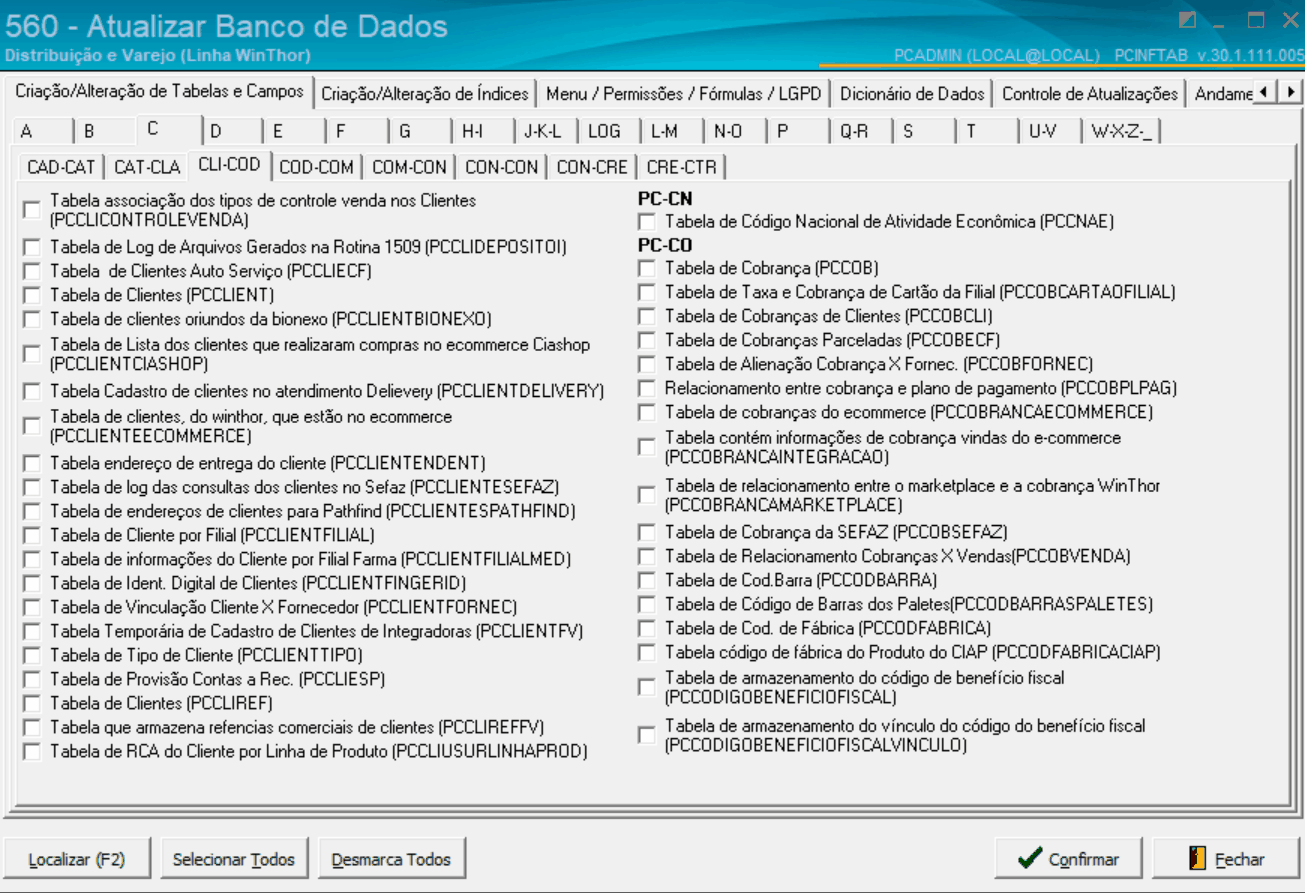Screen dimensions: 1305x893
Task: Check the PCCOBRANCAINTEGRACAO checkbox
Action: point(647,447)
